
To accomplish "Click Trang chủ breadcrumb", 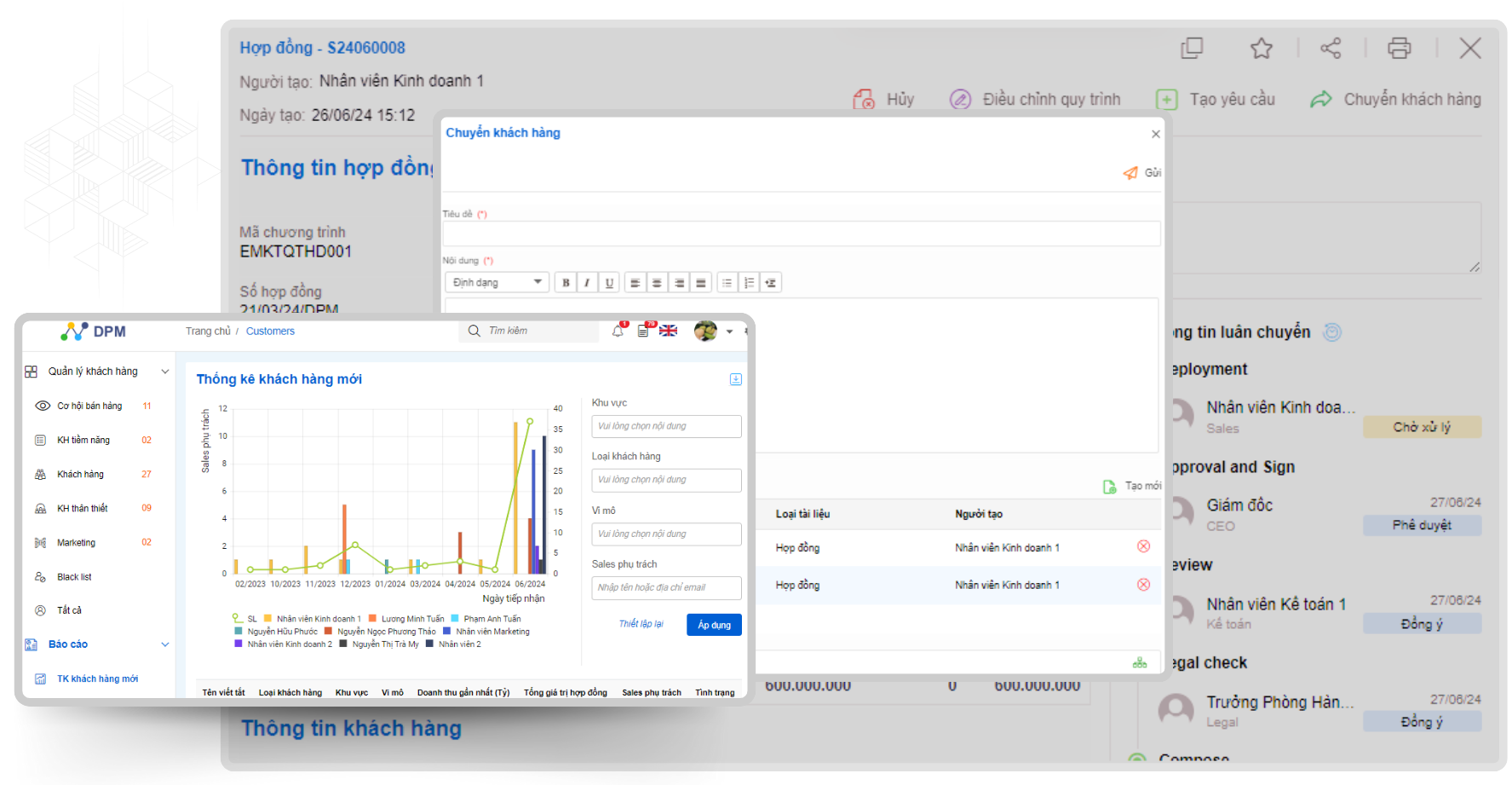I will 208,332.
